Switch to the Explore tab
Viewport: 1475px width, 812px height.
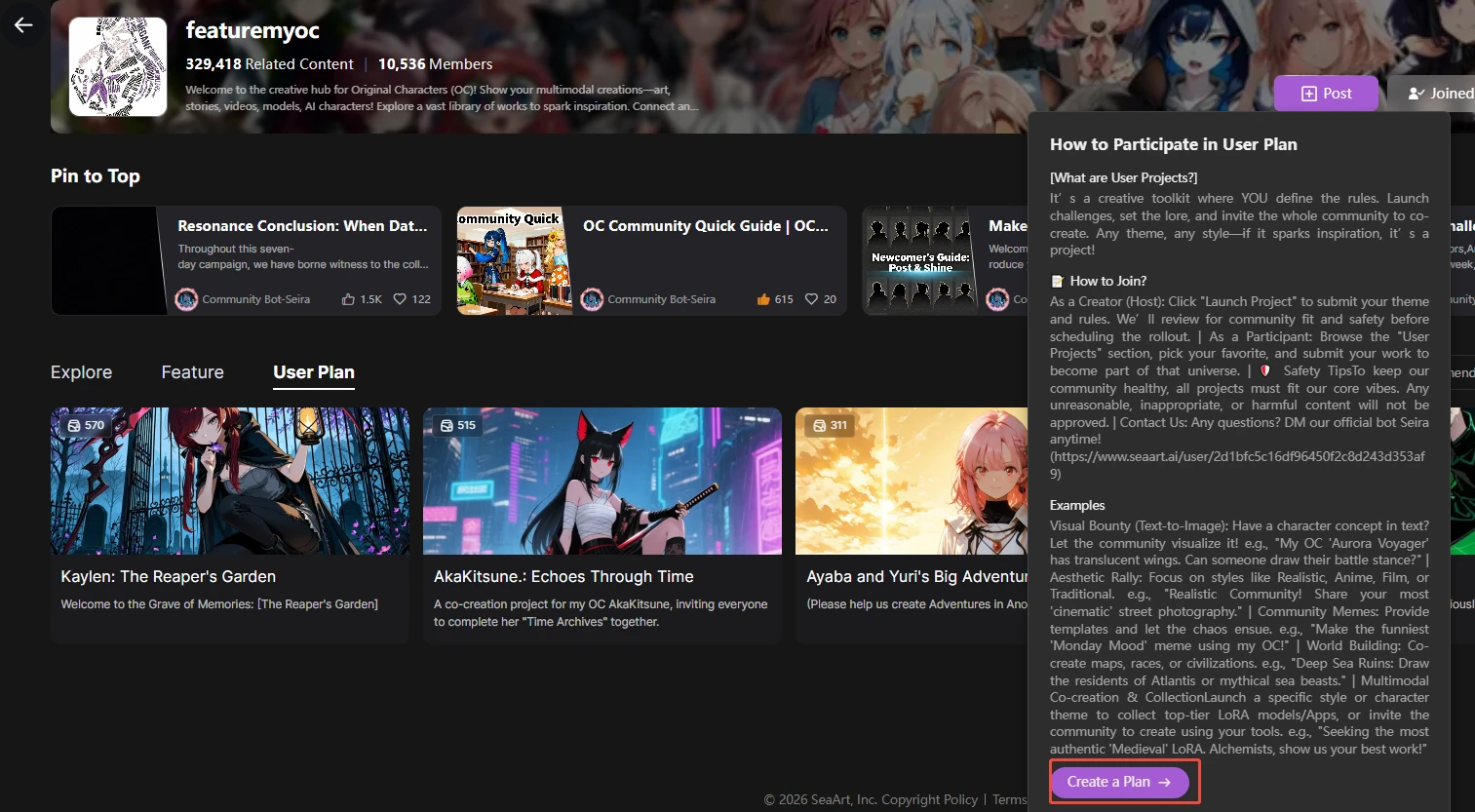(x=81, y=372)
